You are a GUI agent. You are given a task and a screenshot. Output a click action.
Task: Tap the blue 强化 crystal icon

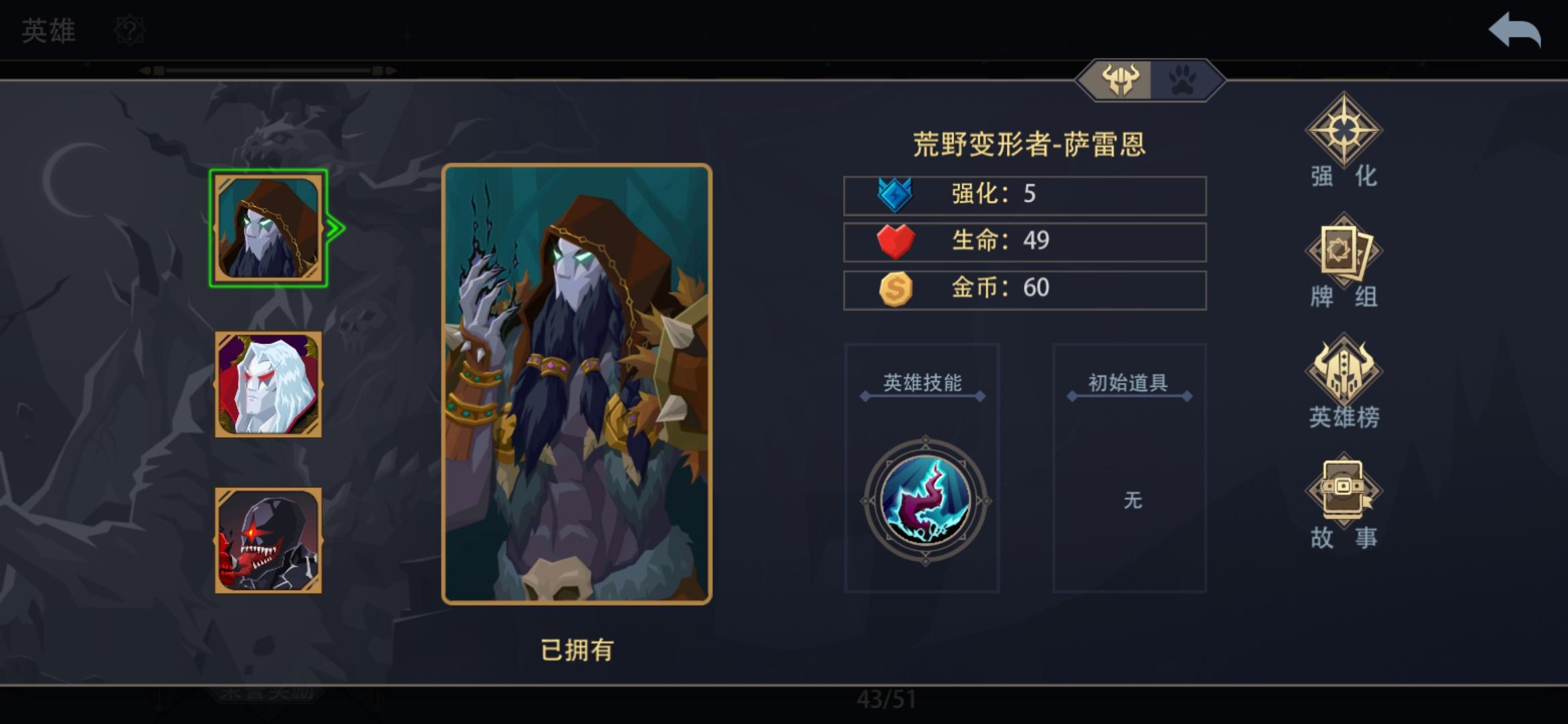895,195
